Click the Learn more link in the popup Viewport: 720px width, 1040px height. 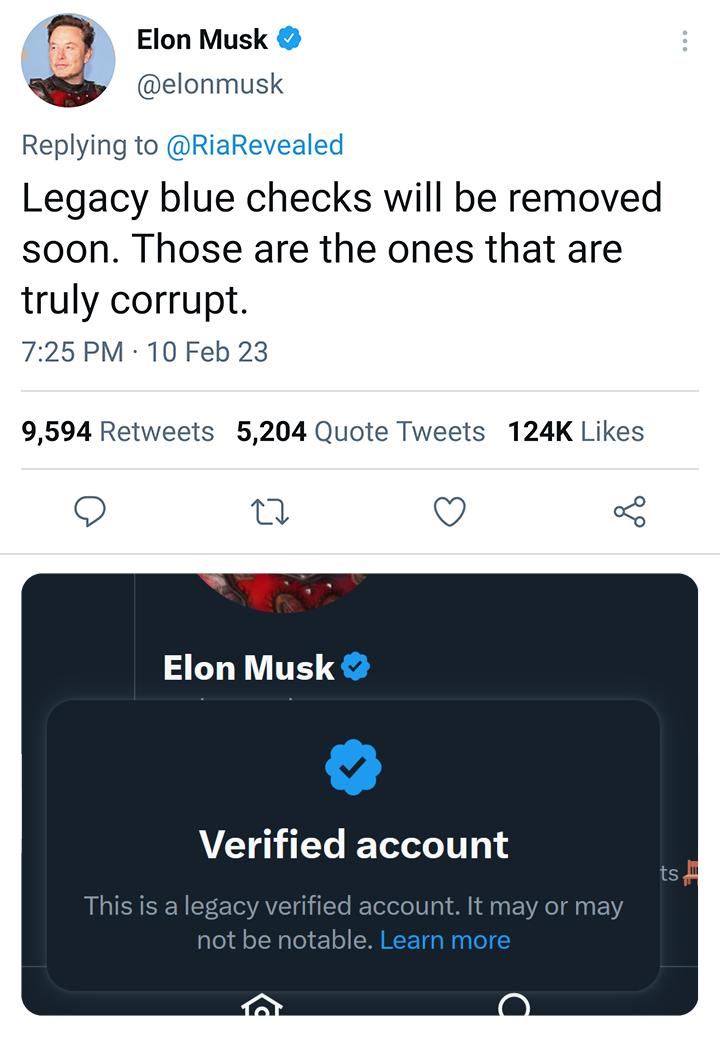(445, 940)
